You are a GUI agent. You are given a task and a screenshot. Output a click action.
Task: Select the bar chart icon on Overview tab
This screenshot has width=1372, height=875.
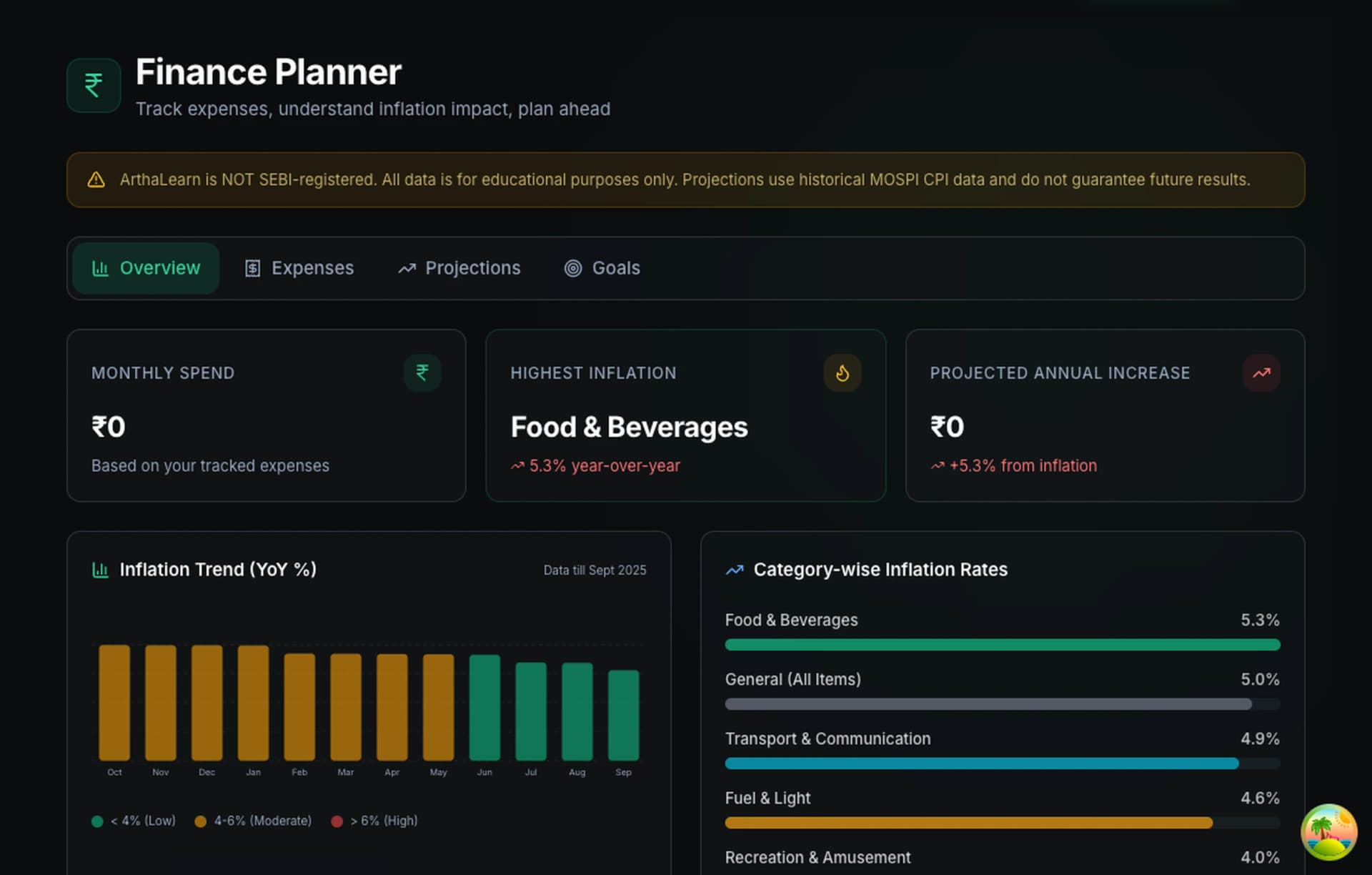100,268
